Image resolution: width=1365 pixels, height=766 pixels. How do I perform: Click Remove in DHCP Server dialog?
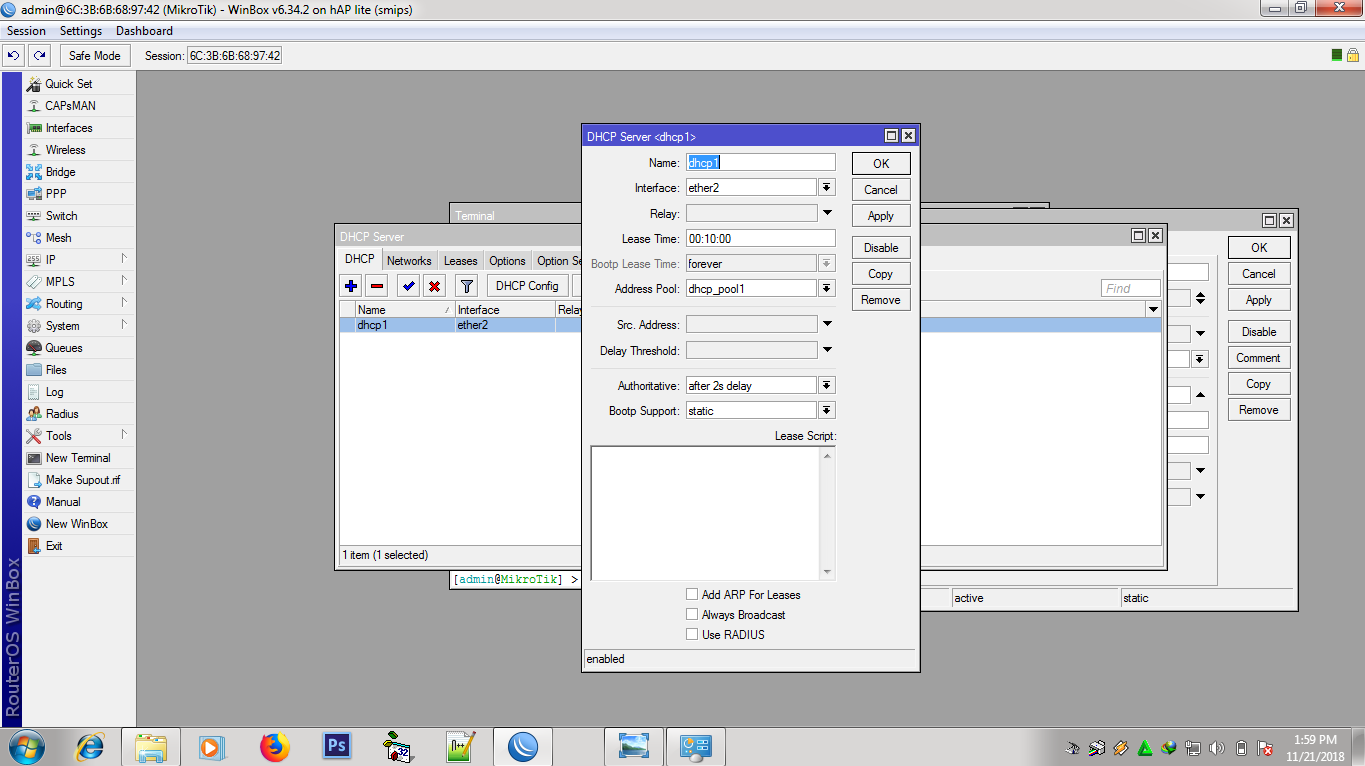coord(881,300)
